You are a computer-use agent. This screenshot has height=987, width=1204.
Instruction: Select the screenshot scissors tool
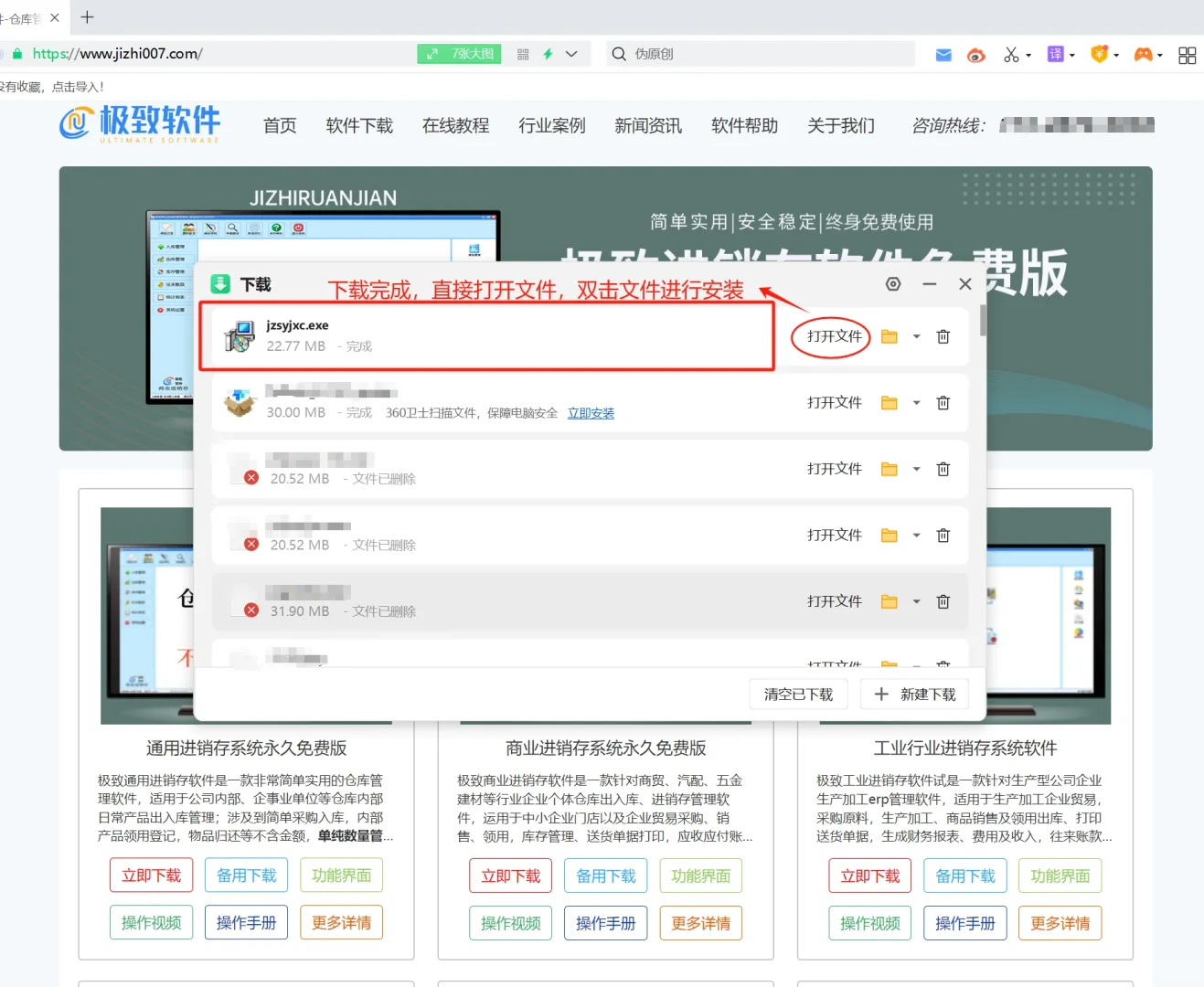[1010, 54]
